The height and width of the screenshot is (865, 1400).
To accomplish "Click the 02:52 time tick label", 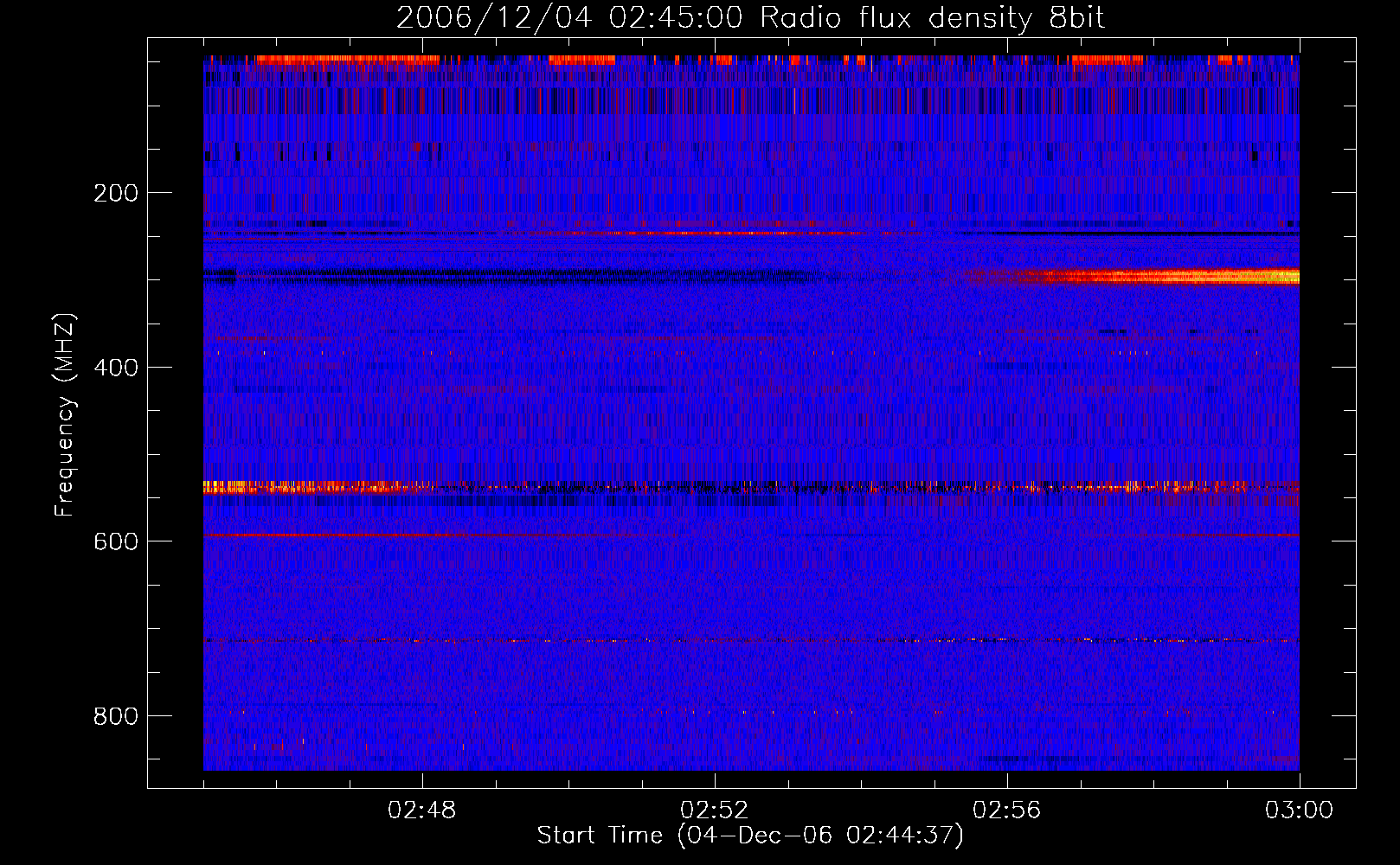I will [715, 811].
